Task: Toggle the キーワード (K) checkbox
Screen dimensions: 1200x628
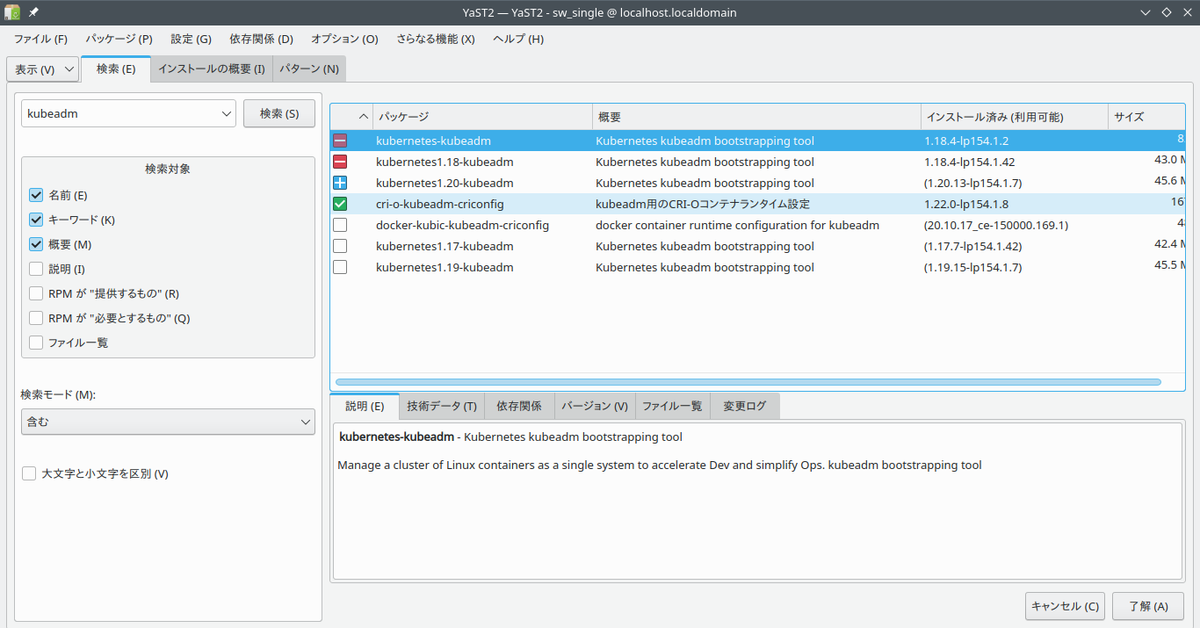Action: click(x=37, y=220)
